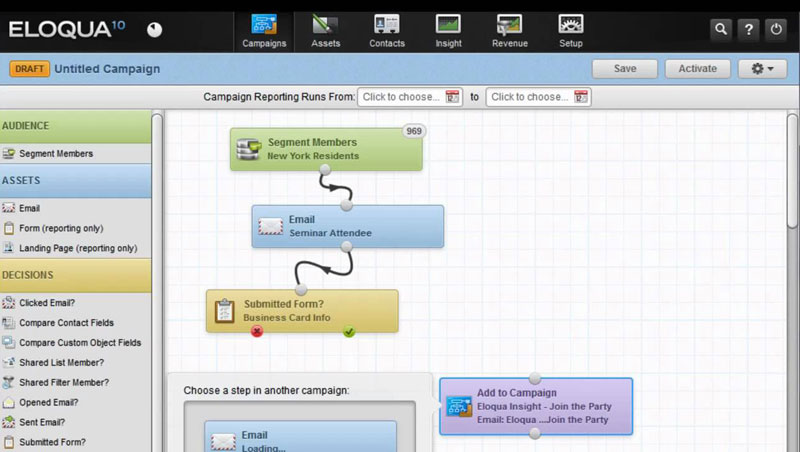The image size is (800, 452).
Task: Select Landing Page (reporting only) item
Action: (x=76, y=248)
